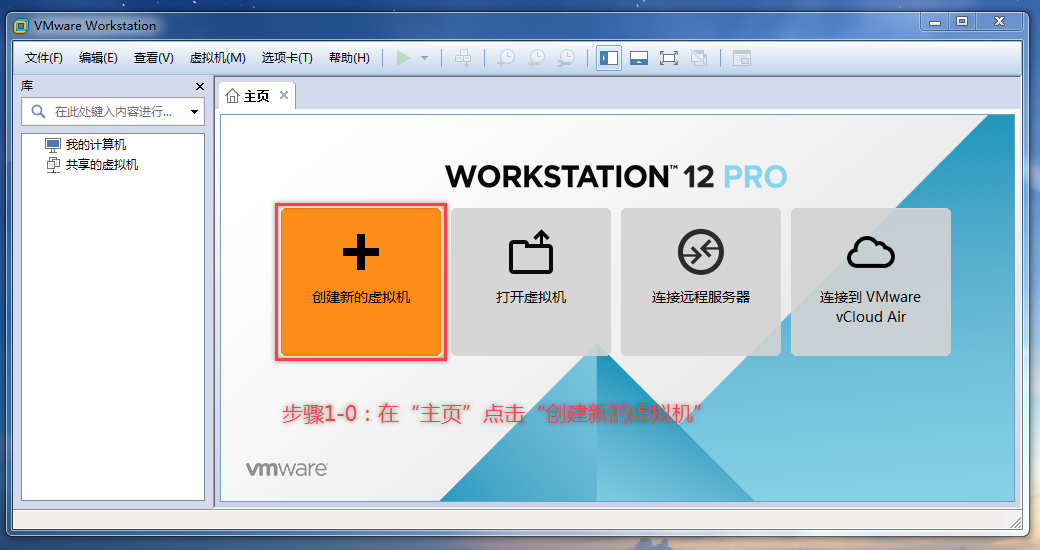
Task: Close the 主页 tab
Action: pyautogui.click(x=284, y=96)
